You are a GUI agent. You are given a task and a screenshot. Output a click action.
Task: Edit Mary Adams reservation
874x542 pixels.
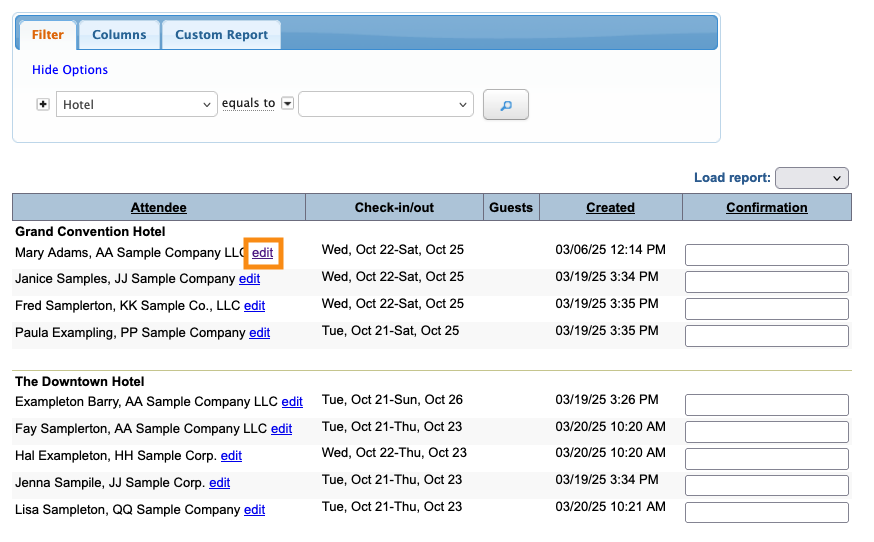(x=262, y=253)
